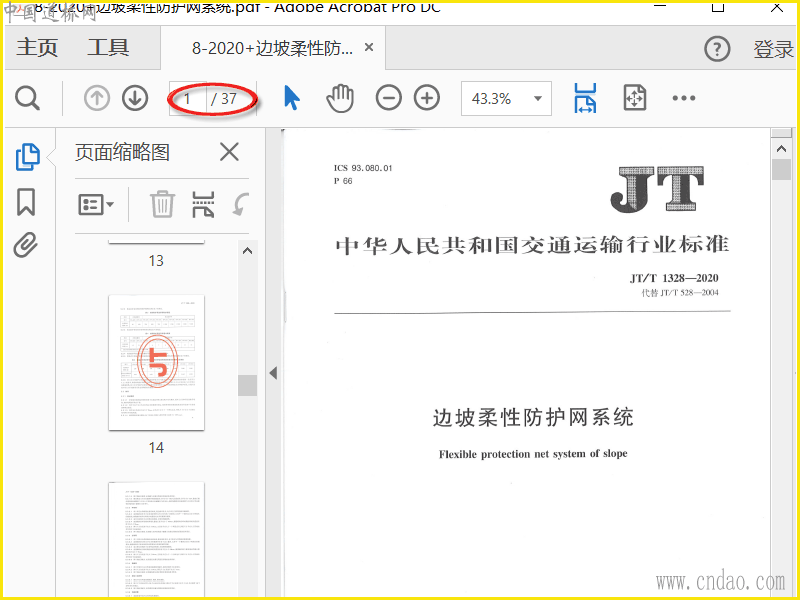Open the more tools ellipsis menu
This screenshot has width=800, height=600.
(x=684, y=98)
